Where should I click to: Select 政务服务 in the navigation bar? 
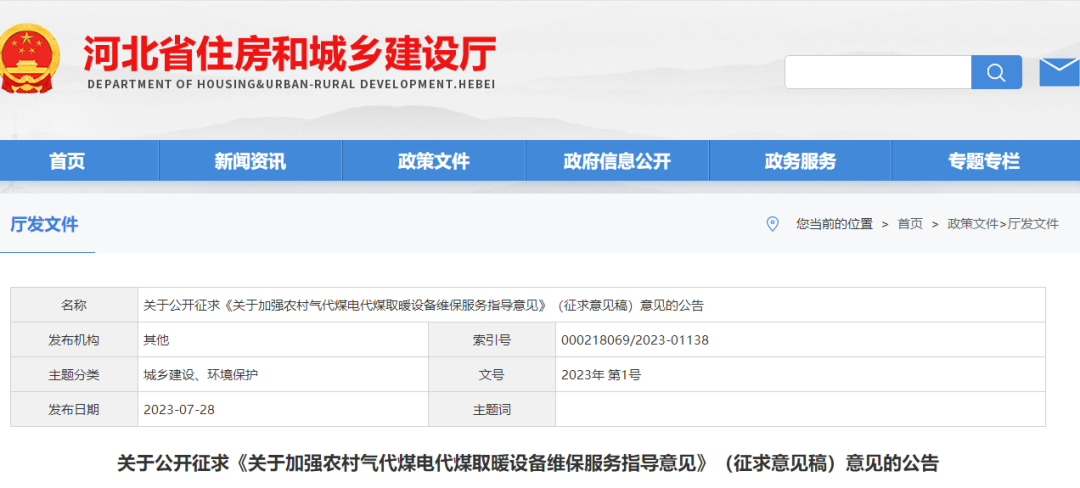(800, 161)
